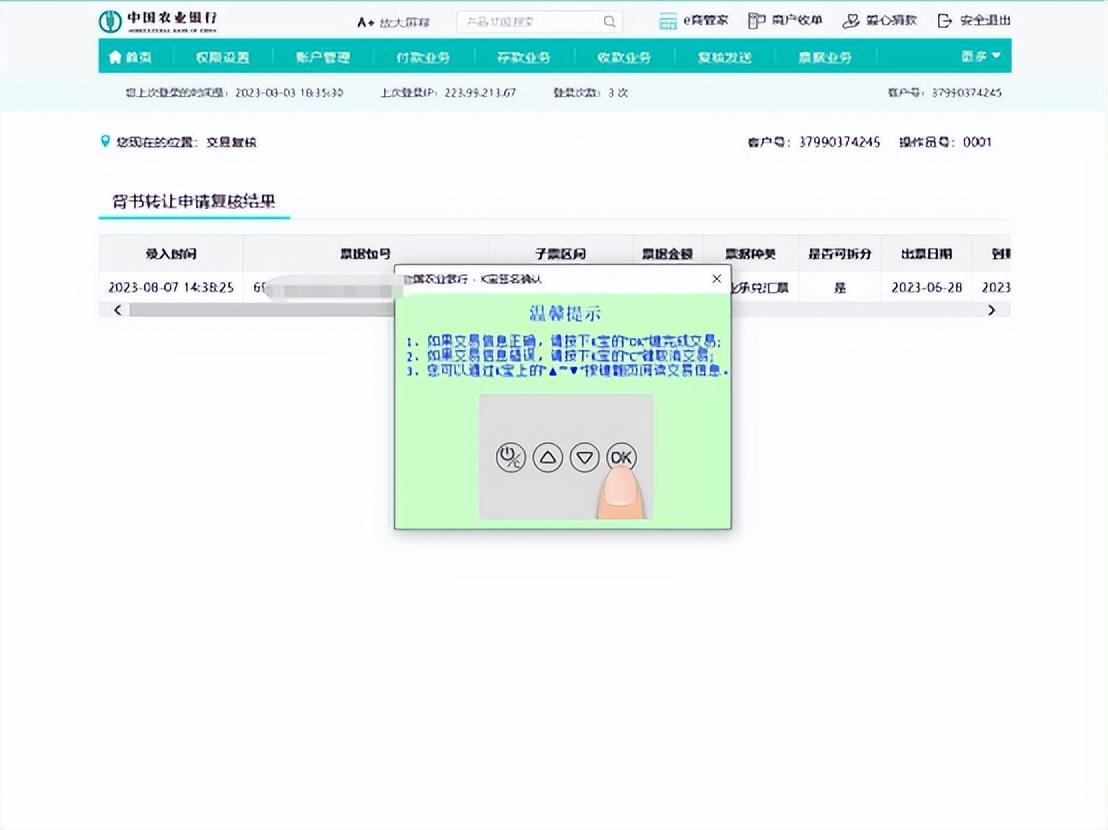Click the 放大屏幕 enlarge screen icon
Image resolution: width=1108 pixels, height=830 pixels.
[365, 22]
